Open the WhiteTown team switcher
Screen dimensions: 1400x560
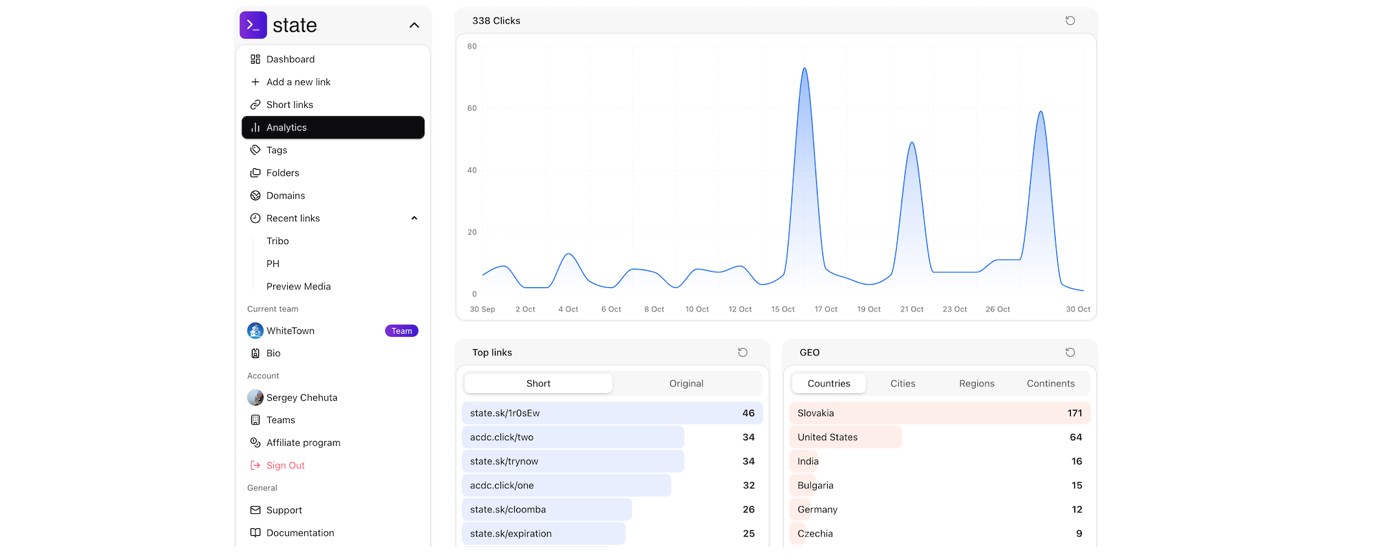point(333,330)
